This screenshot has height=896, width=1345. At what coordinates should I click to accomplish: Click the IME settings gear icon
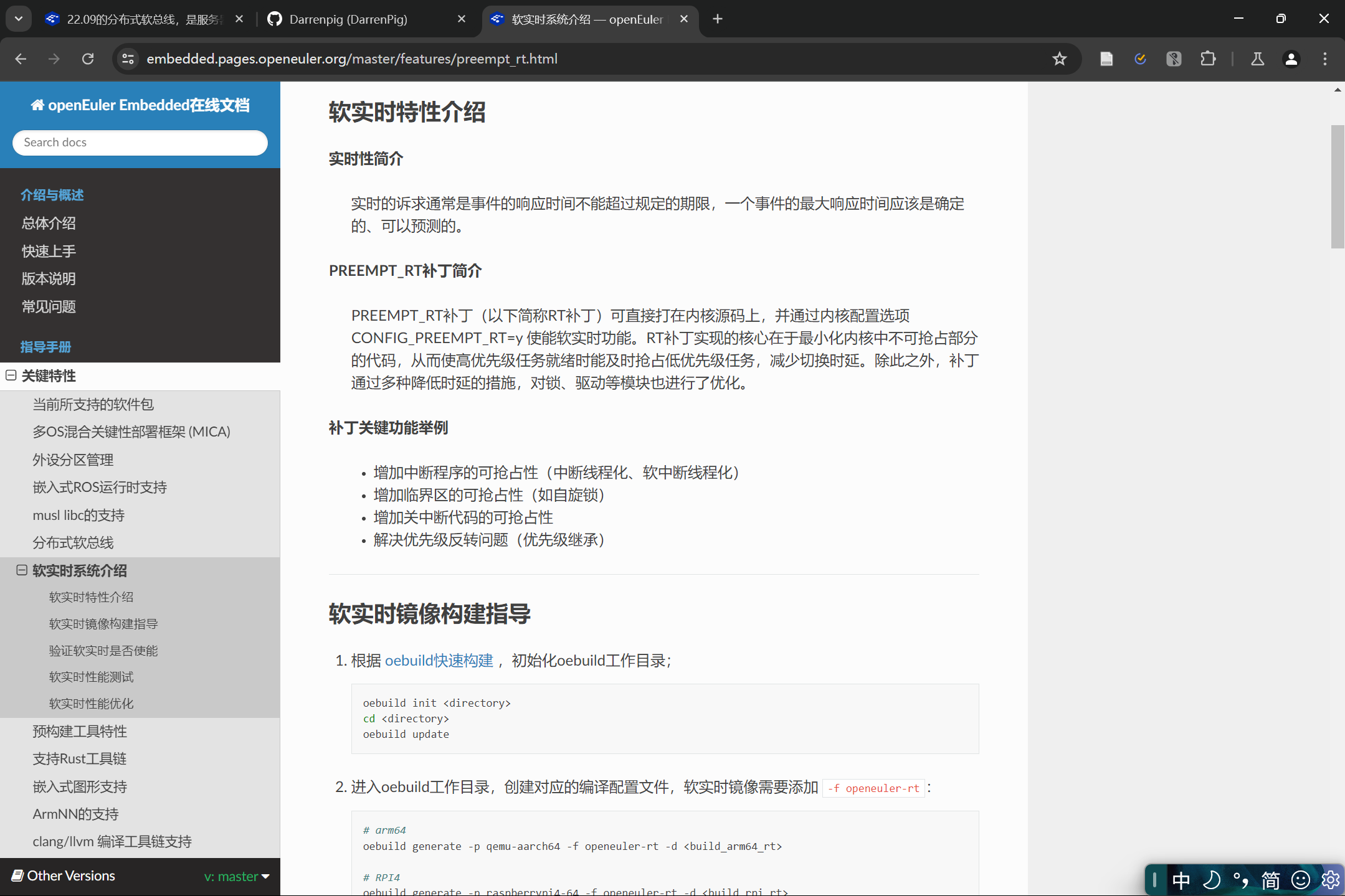pyautogui.click(x=1330, y=880)
